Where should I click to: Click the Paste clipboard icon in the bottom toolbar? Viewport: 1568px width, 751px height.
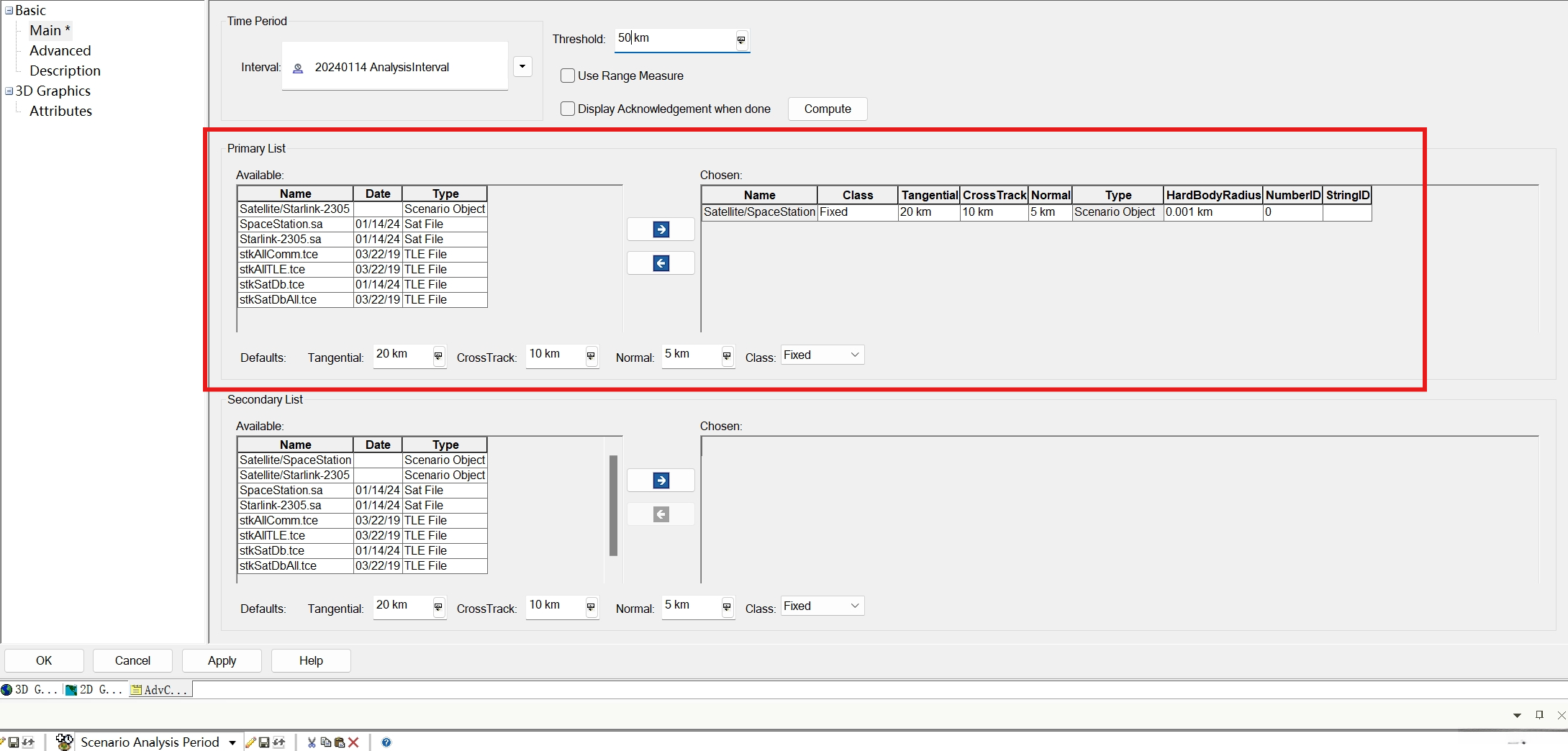point(340,742)
